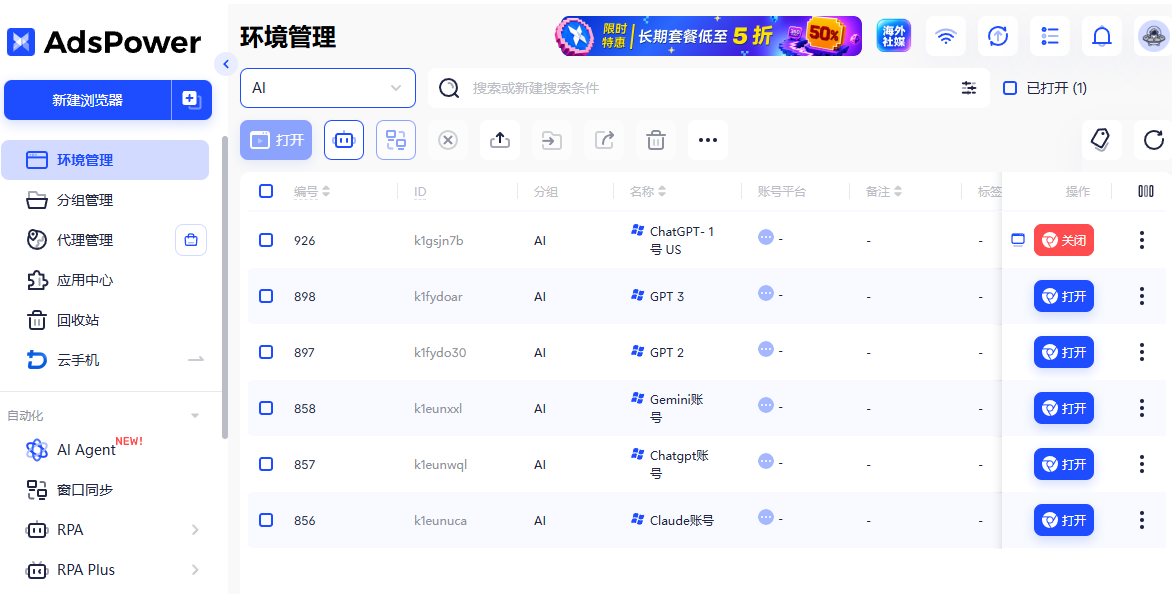Open the AI group dropdown
The height and width of the screenshot is (594, 1172).
(327, 88)
